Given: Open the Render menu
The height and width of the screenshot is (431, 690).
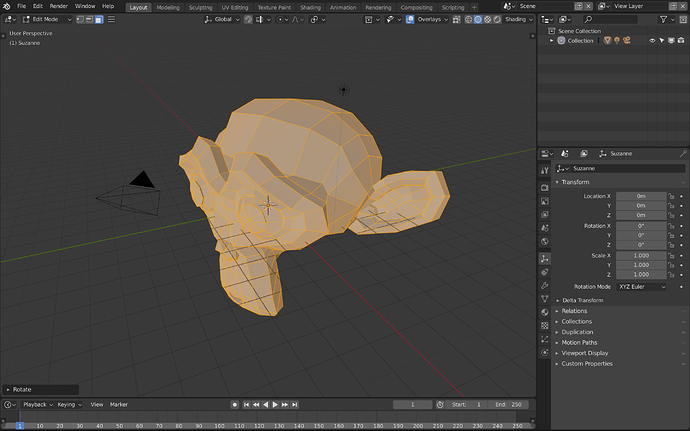Looking at the screenshot, I should 59,6.
